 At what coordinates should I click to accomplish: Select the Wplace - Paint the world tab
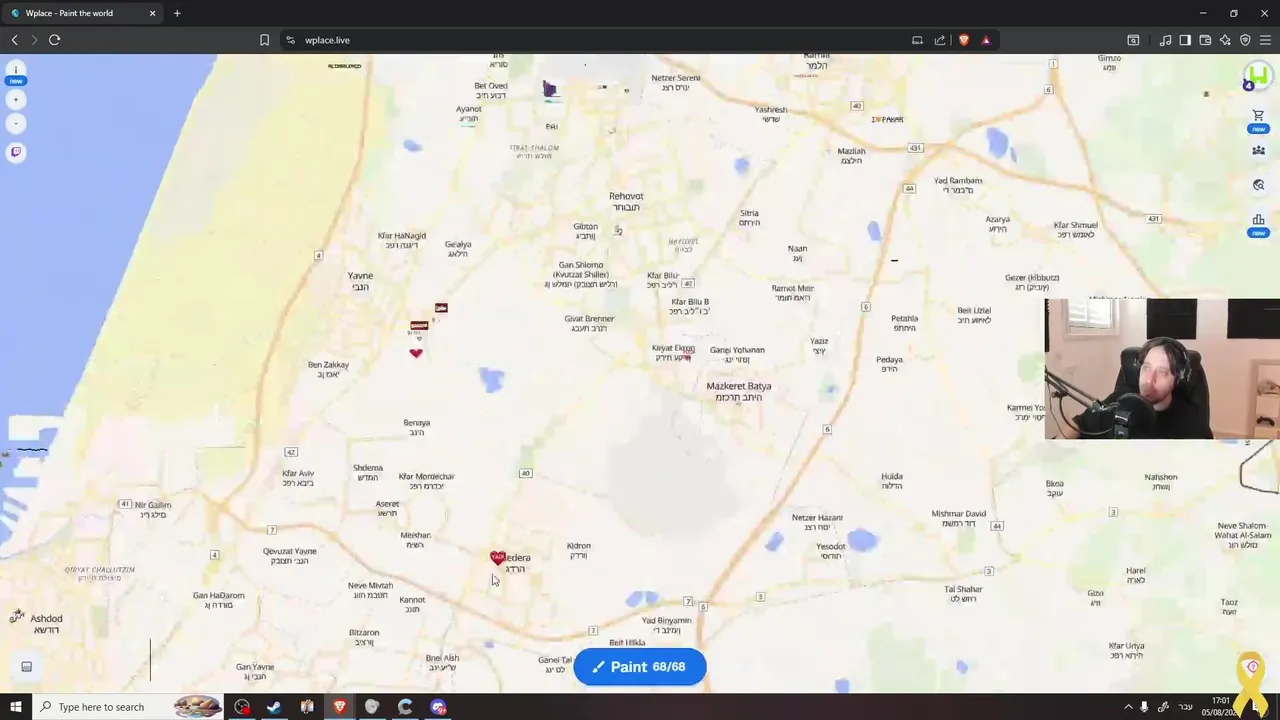tap(82, 13)
